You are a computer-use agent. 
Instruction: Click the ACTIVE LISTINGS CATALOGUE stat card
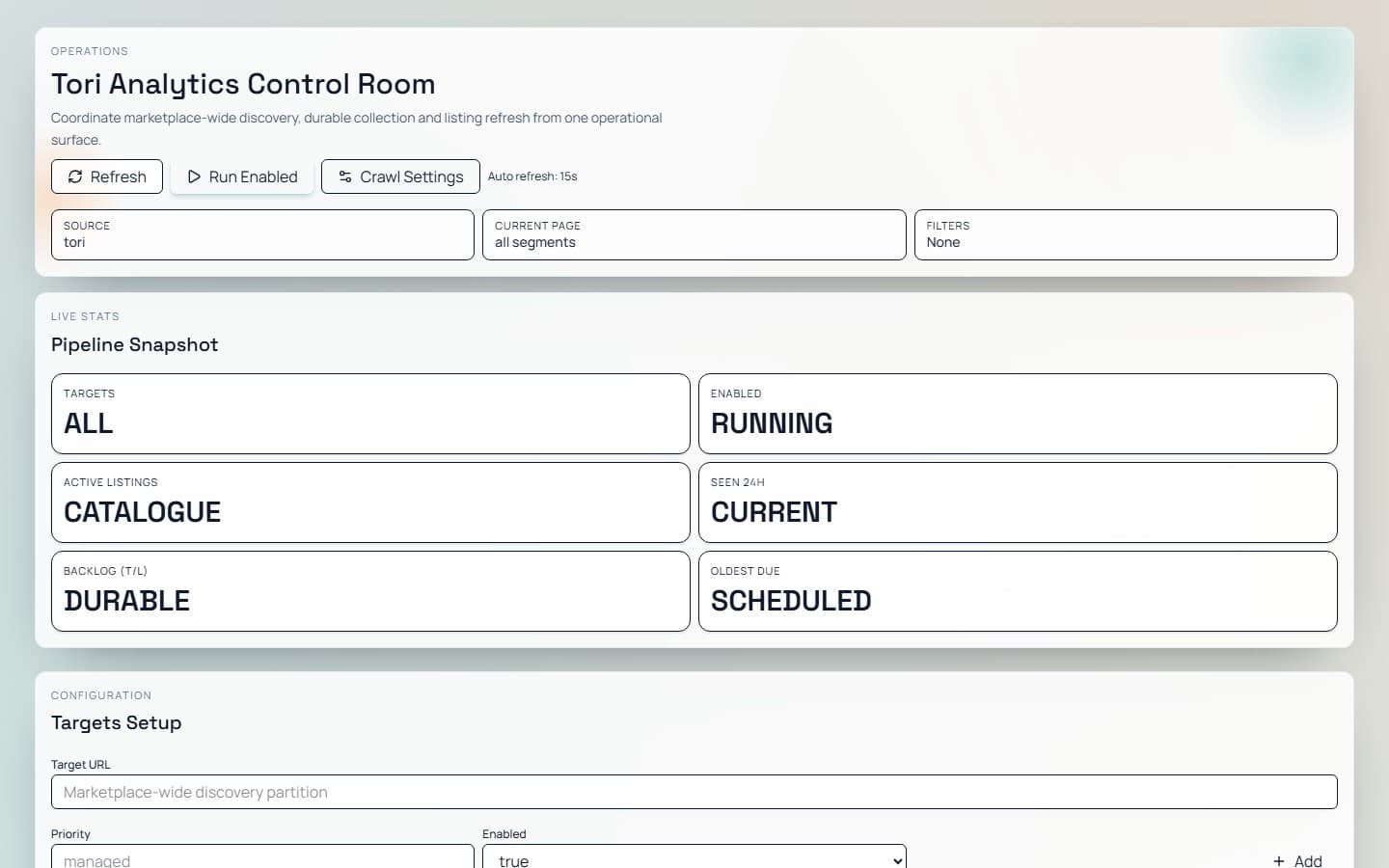point(370,502)
